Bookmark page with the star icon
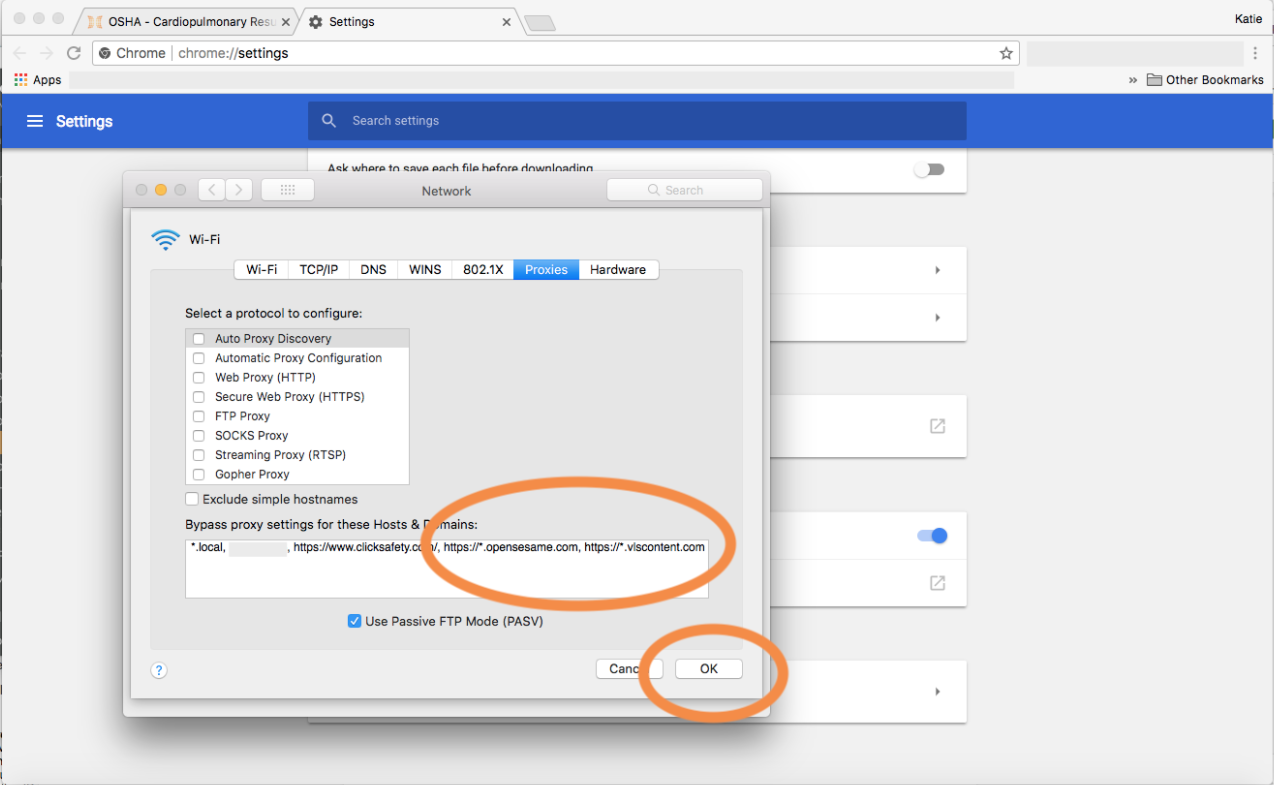 [1006, 53]
